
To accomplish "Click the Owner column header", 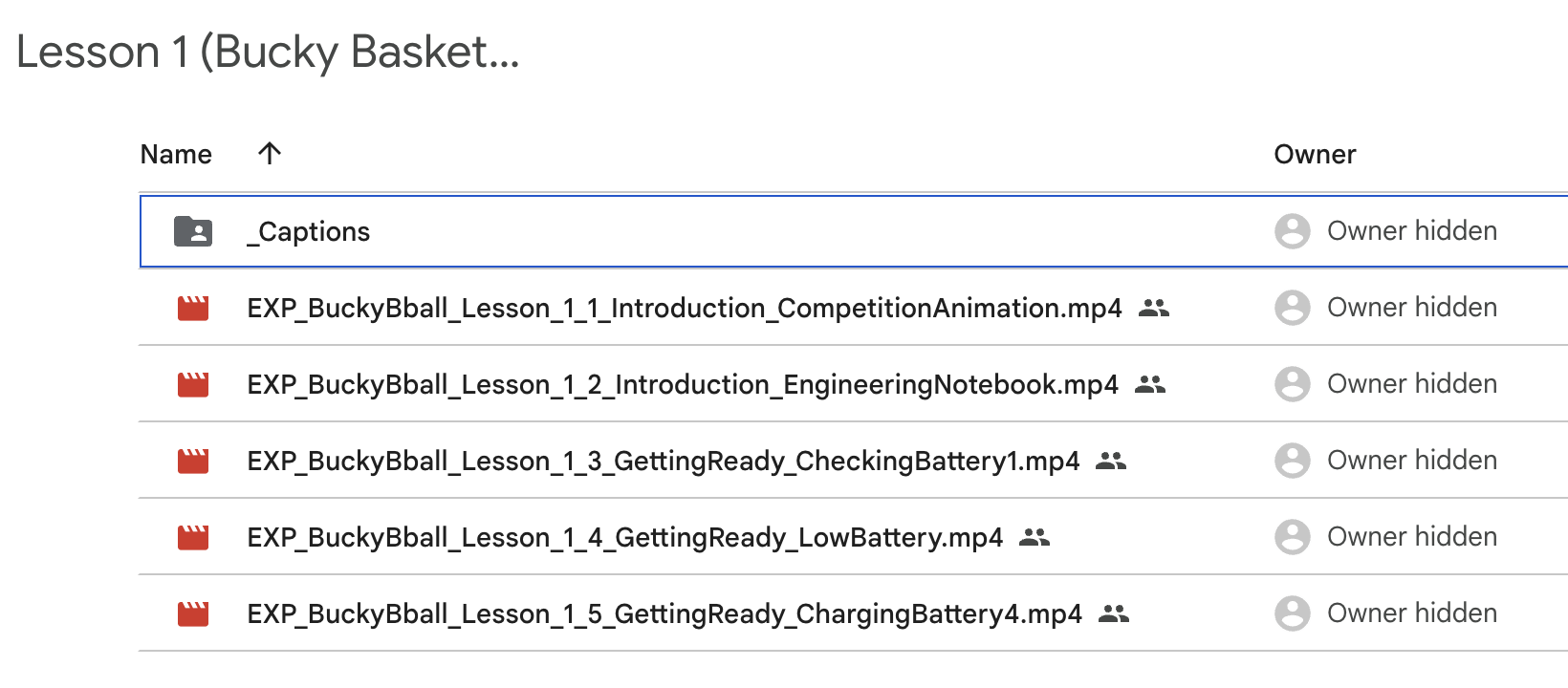I will coord(1315,153).
